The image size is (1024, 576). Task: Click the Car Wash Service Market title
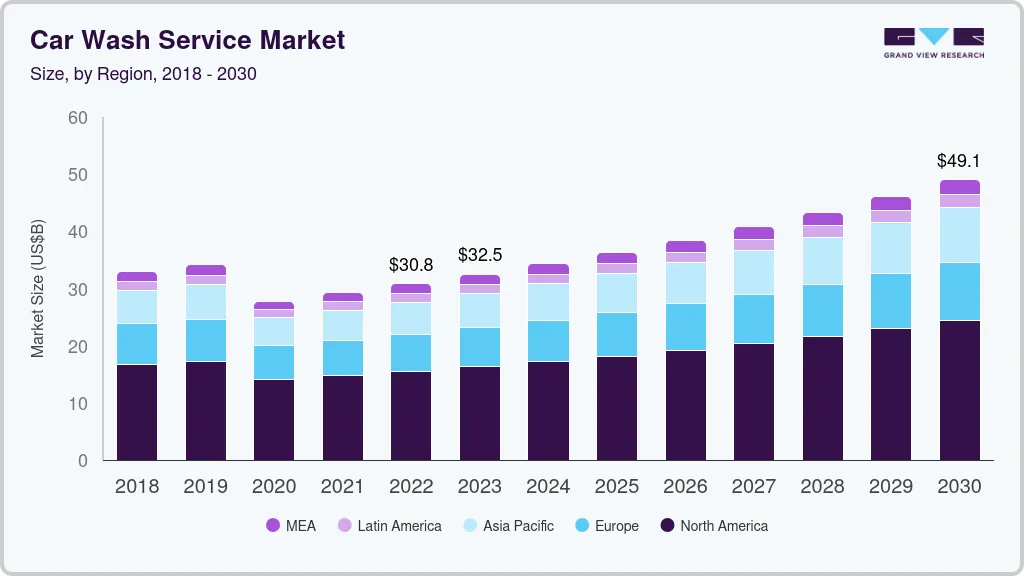[188, 40]
